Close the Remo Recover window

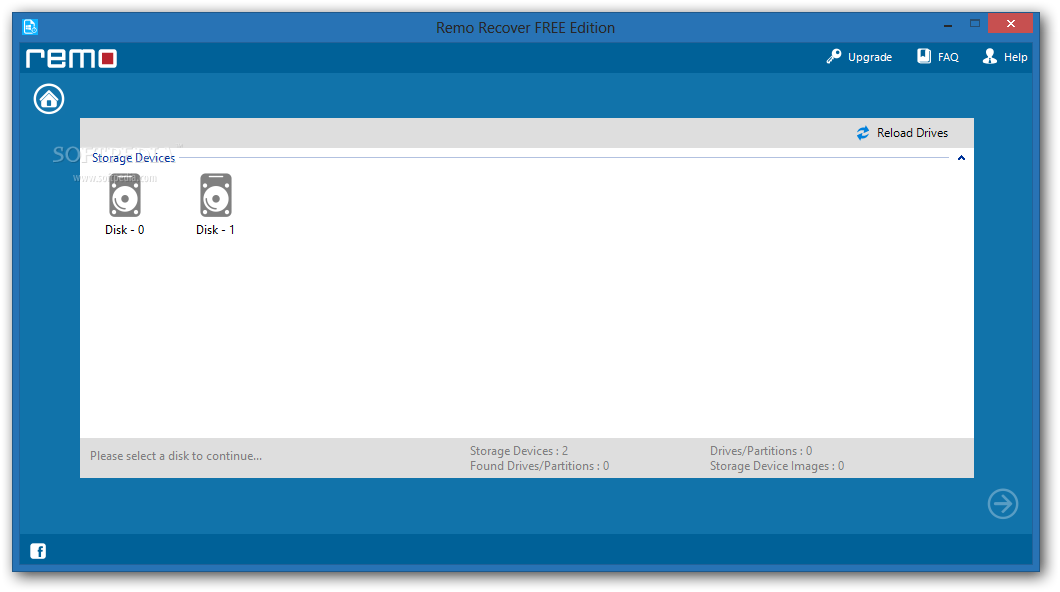tap(1010, 24)
